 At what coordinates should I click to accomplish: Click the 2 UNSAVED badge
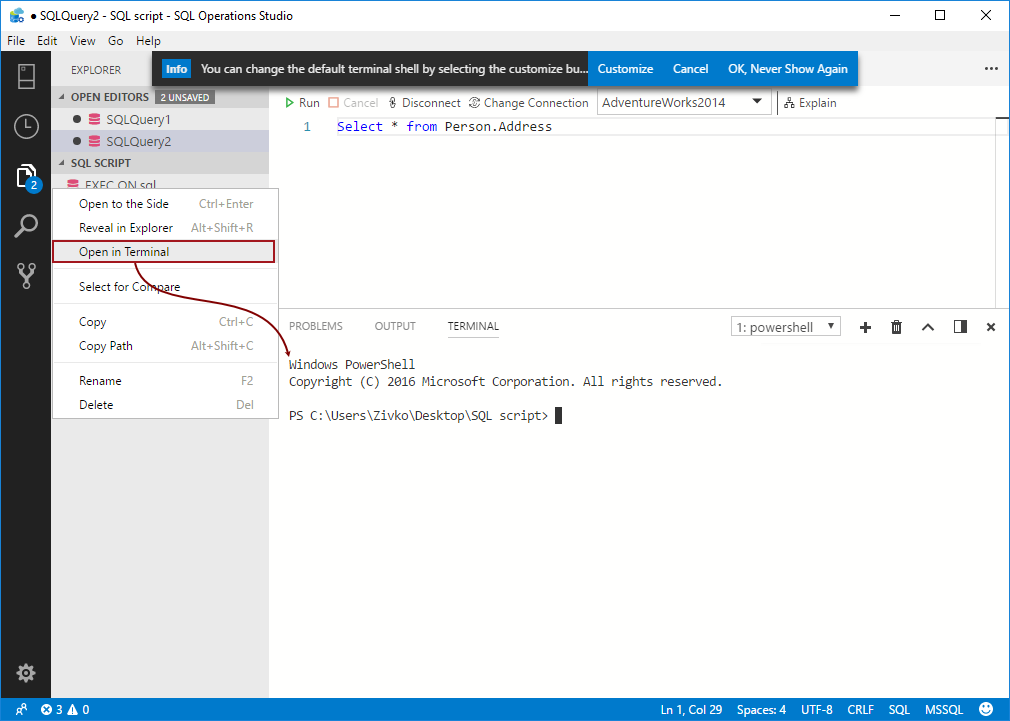185,97
